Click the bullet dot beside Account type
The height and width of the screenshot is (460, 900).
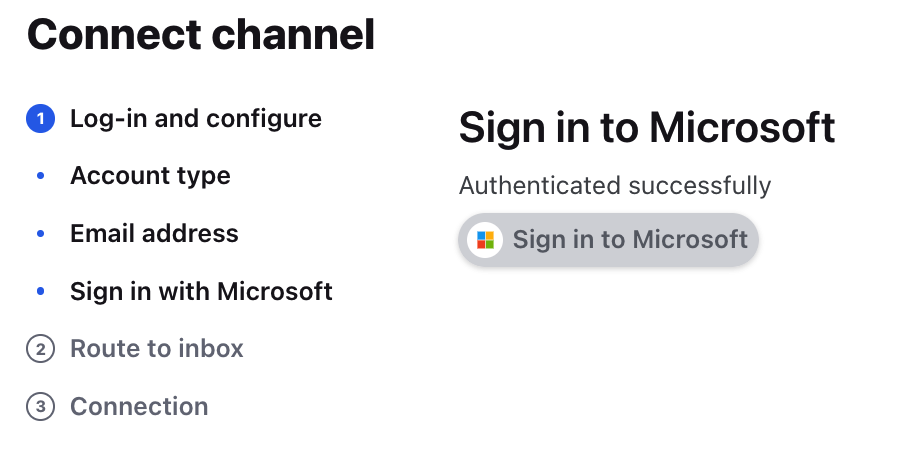[40, 176]
